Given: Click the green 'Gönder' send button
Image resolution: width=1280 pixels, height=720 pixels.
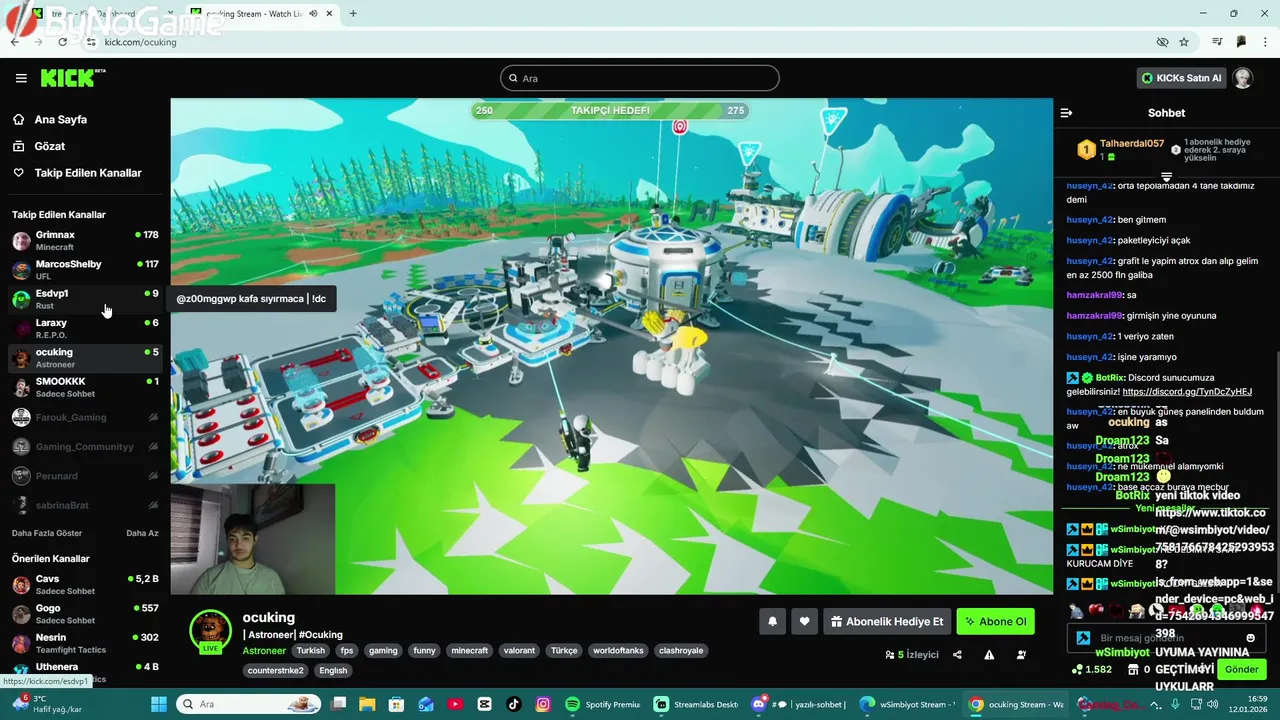Looking at the screenshot, I should pos(1241,669).
